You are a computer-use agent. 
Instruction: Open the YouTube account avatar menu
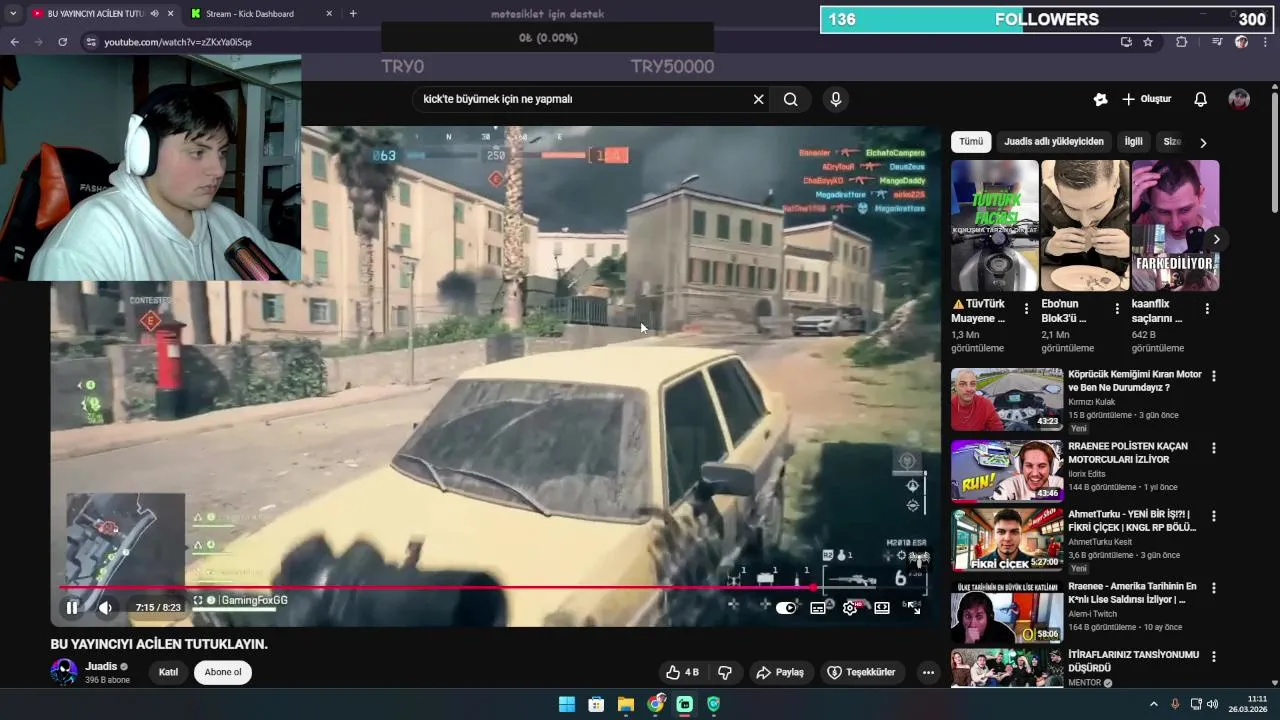(x=1239, y=99)
